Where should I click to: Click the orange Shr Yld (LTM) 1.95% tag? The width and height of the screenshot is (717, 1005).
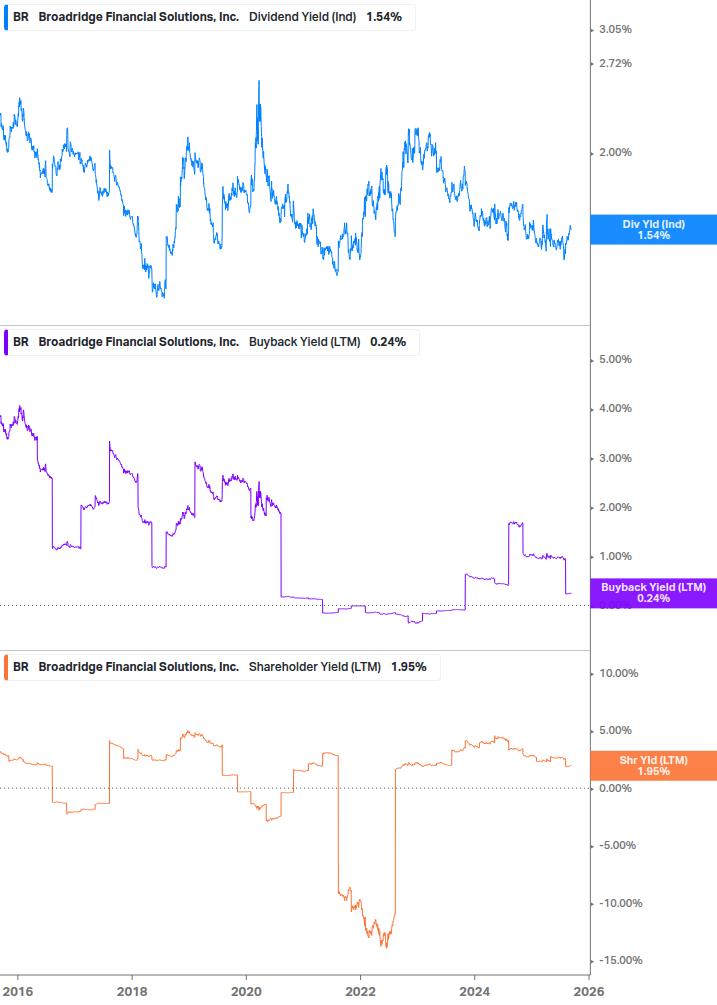point(654,765)
